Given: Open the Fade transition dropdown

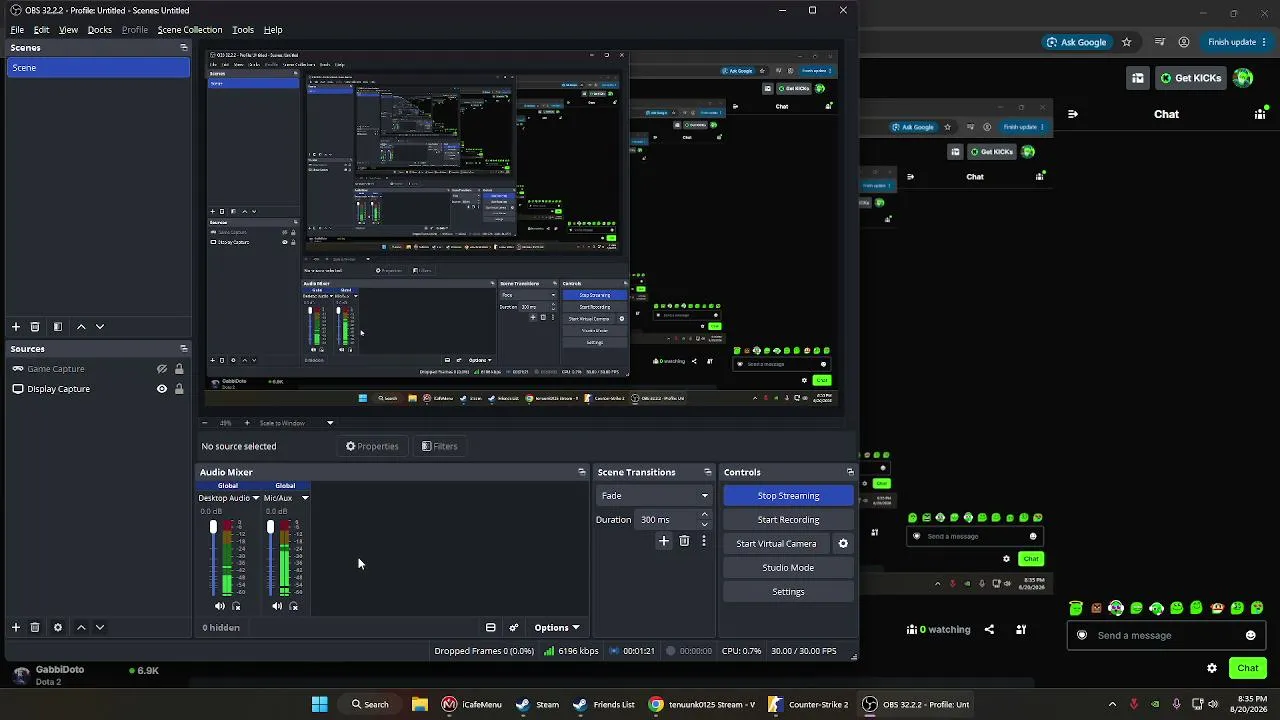Looking at the screenshot, I should [x=654, y=496].
